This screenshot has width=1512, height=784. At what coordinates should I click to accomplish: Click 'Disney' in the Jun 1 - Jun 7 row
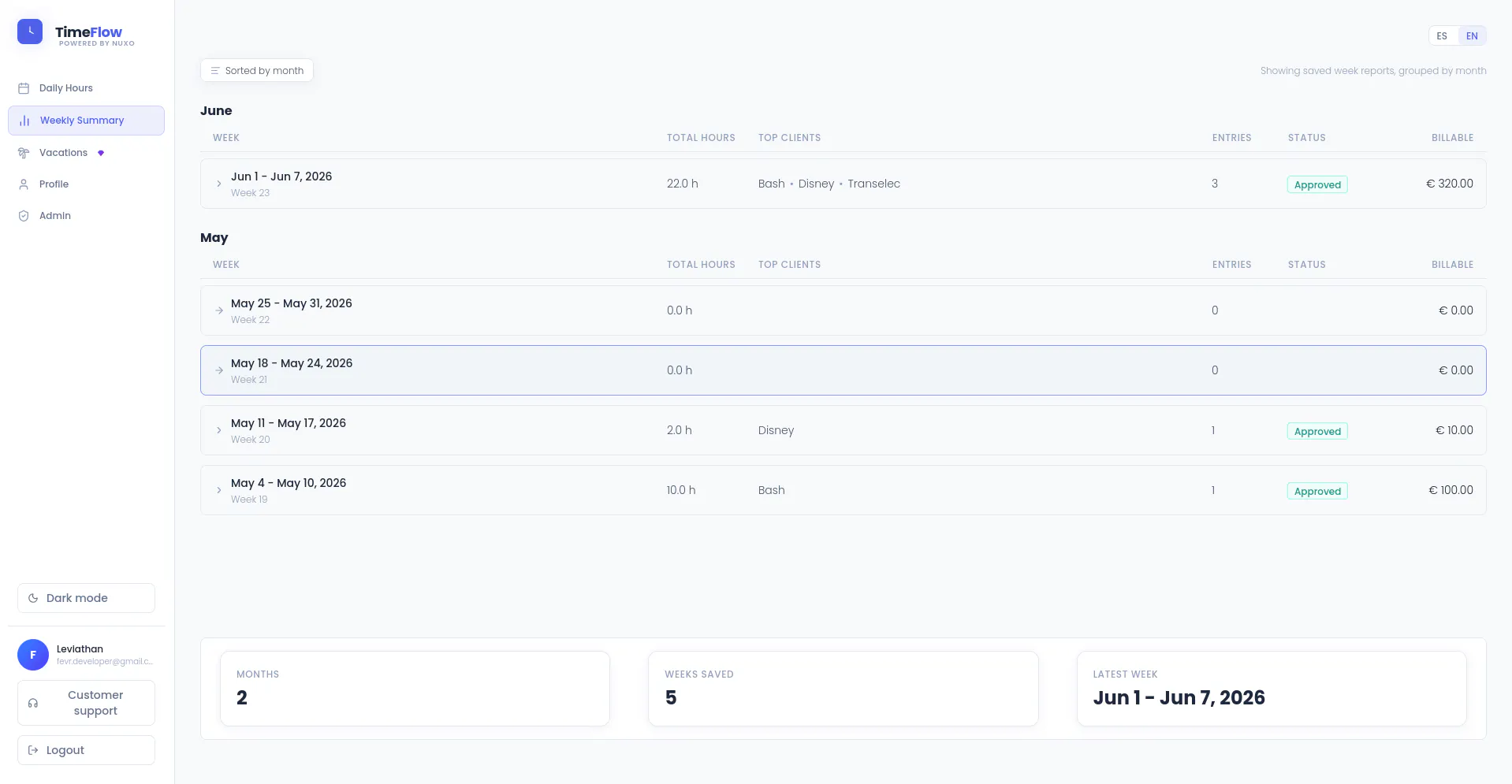coord(816,184)
